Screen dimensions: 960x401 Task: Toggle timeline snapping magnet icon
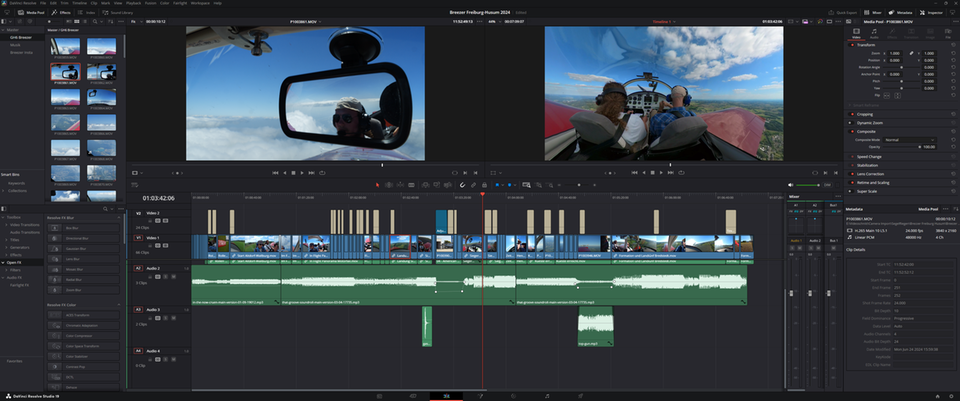coord(462,185)
